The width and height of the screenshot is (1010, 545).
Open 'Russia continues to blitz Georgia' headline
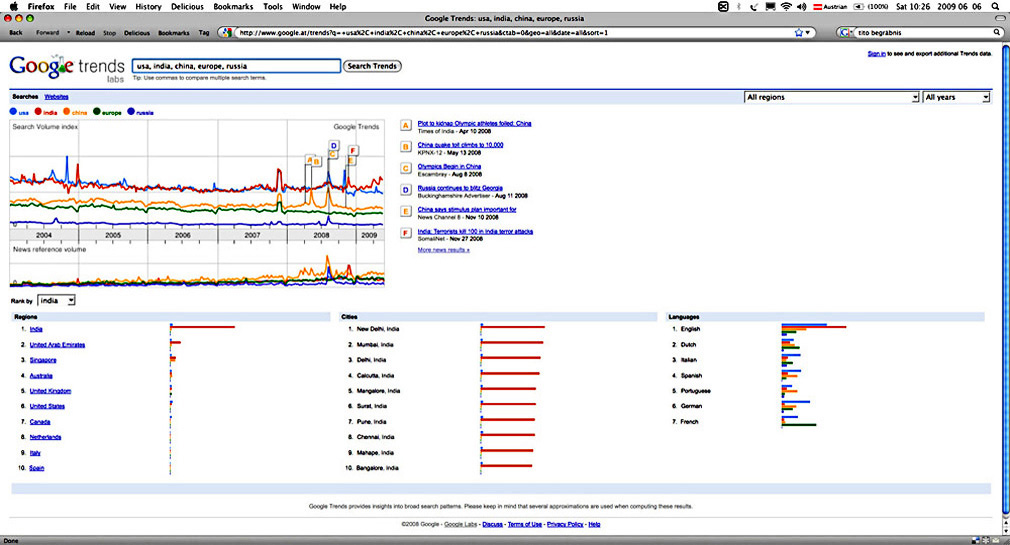(460, 188)
